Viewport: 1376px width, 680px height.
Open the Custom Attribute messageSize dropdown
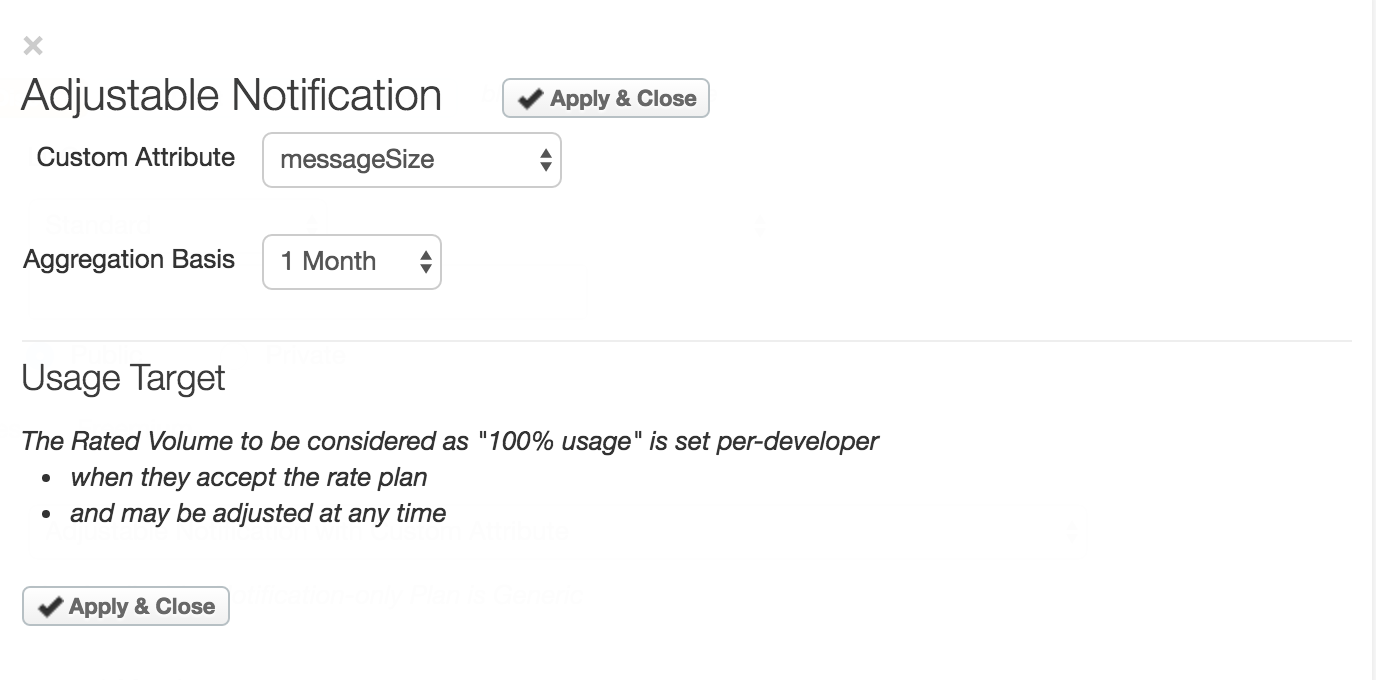tap(411, 160)
